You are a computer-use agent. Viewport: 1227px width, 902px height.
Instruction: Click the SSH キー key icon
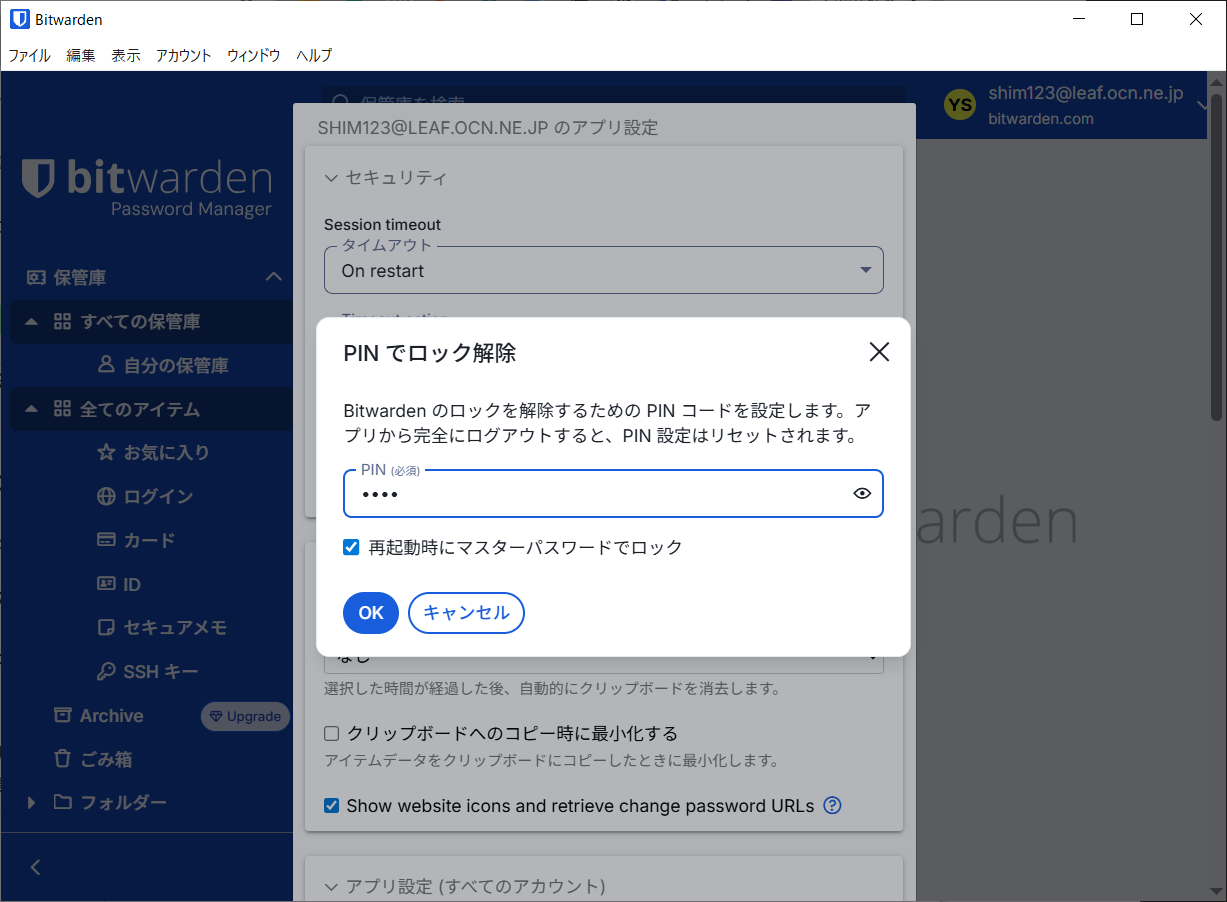coord(106,672)
